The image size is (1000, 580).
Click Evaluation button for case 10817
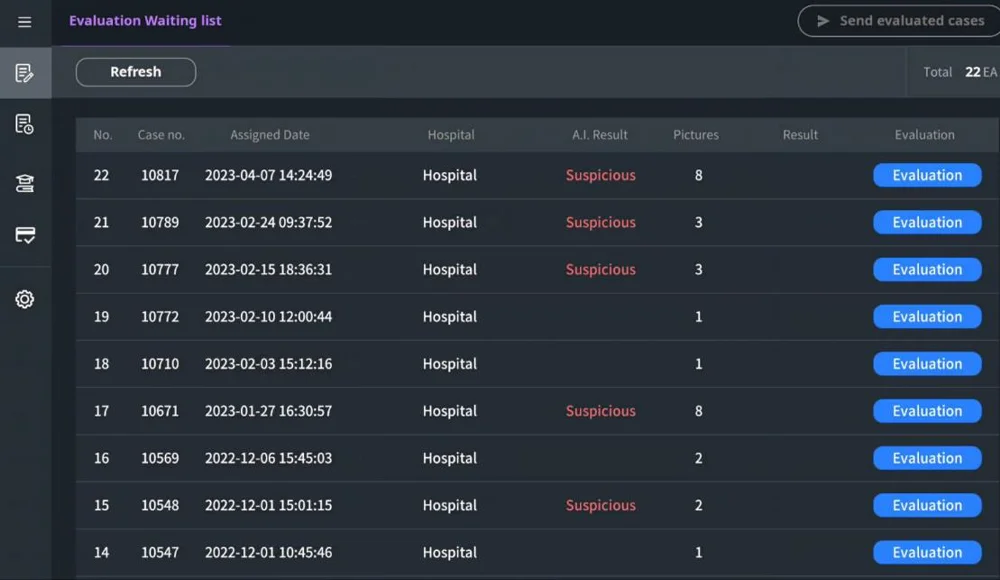927,175
